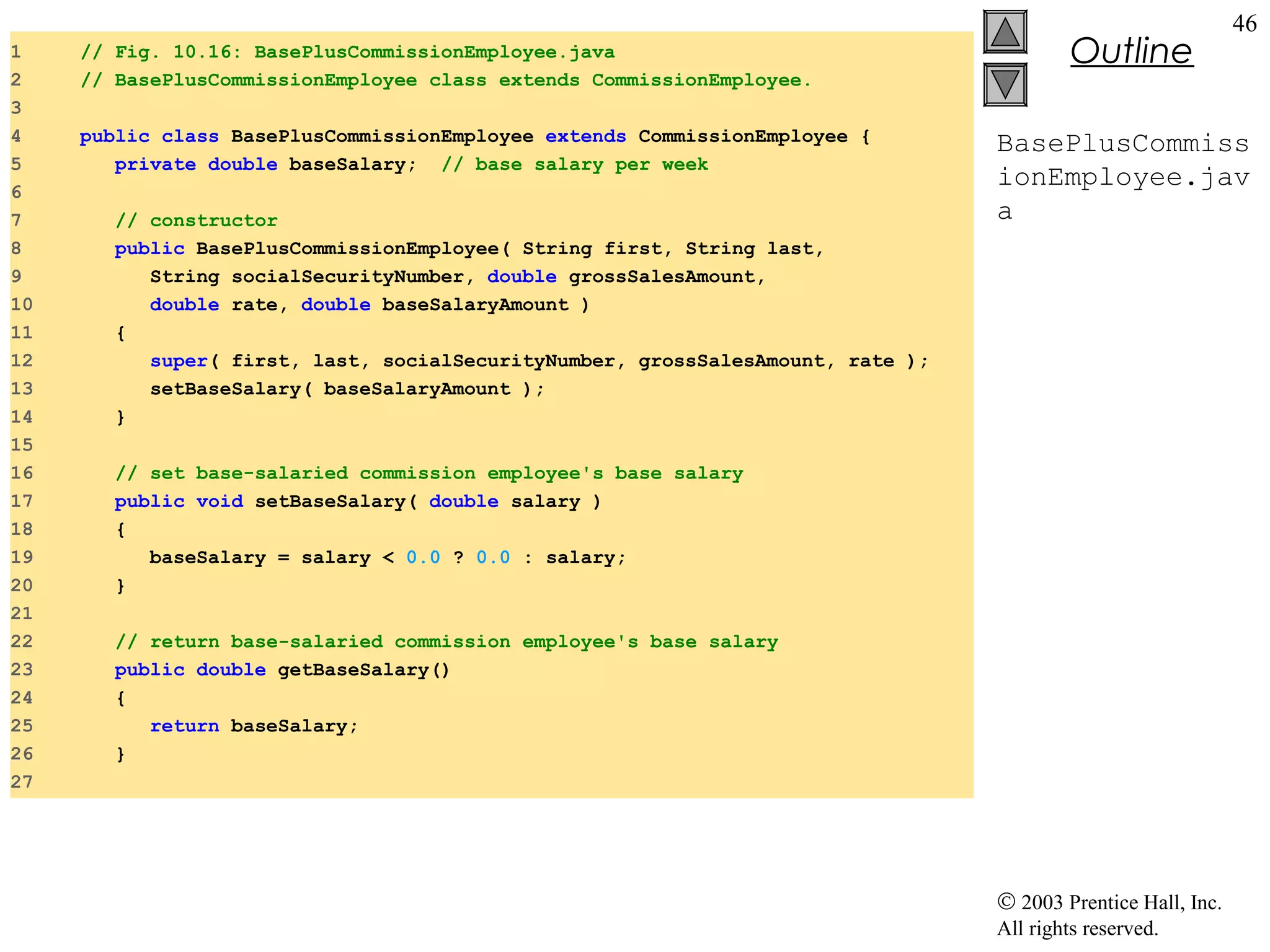Viewport: 1270px width, 952px height.
Task: Click line number 27
Action: pyautogui.click(x=22, y=782)
